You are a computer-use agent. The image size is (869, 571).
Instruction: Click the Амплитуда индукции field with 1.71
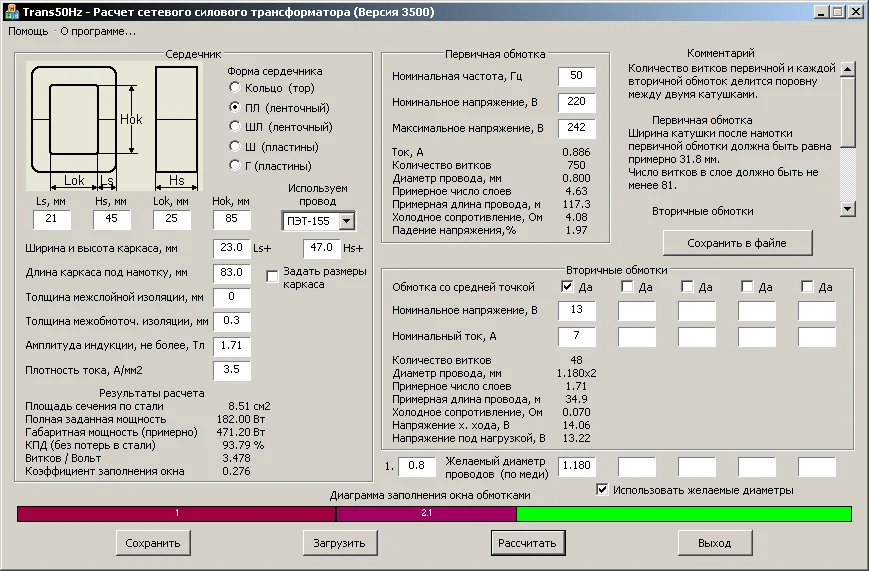pyautogui.click(x=232, y=346)
